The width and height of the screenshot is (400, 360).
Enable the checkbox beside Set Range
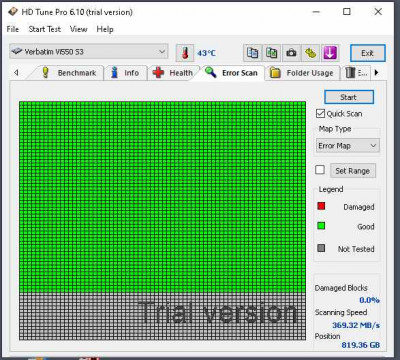coord(320,170)
